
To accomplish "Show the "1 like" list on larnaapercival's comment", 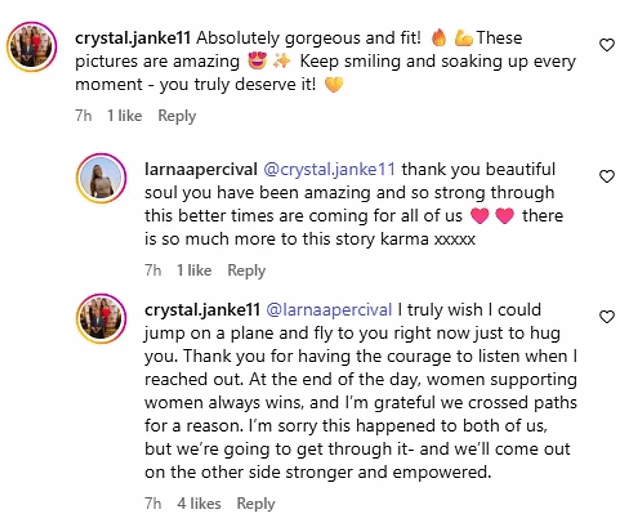I will tap(194, 270).
